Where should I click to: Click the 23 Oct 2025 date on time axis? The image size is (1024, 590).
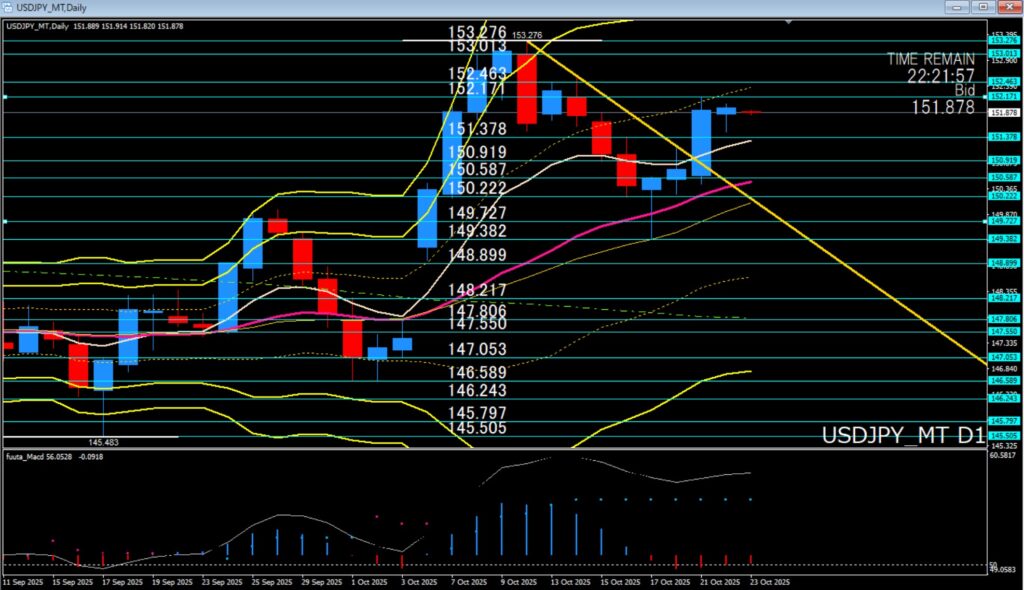coord(769,581)
